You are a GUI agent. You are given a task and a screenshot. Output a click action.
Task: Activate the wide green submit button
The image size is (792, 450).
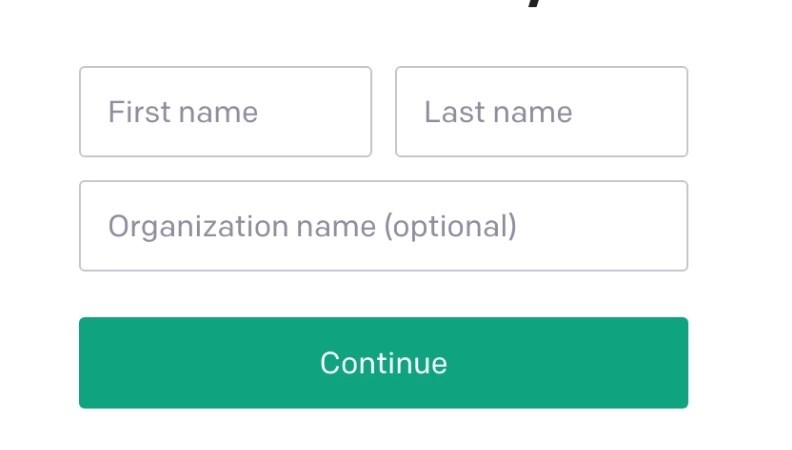click(x=383, y=363)
